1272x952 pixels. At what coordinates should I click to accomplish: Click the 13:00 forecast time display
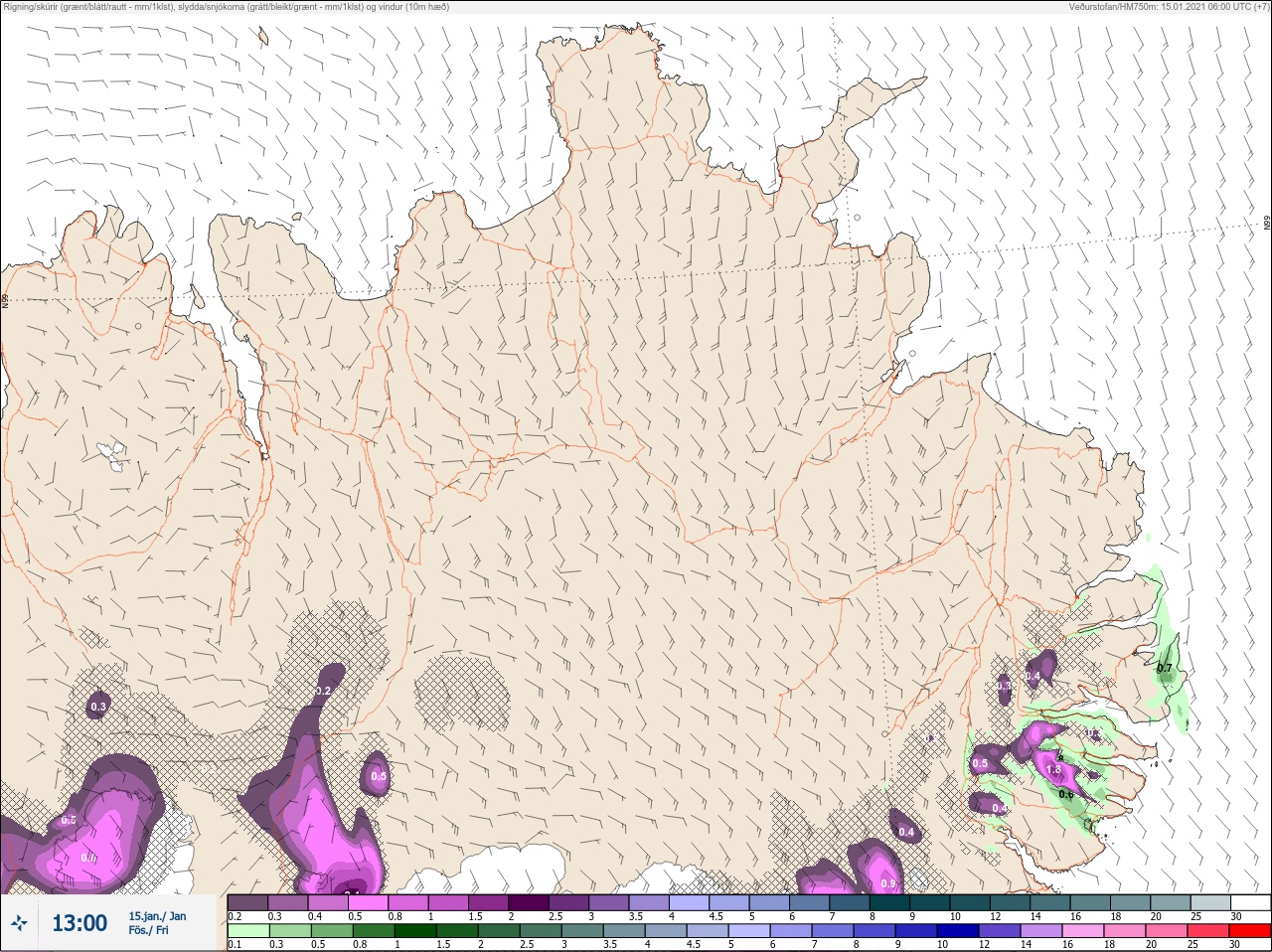79,923
